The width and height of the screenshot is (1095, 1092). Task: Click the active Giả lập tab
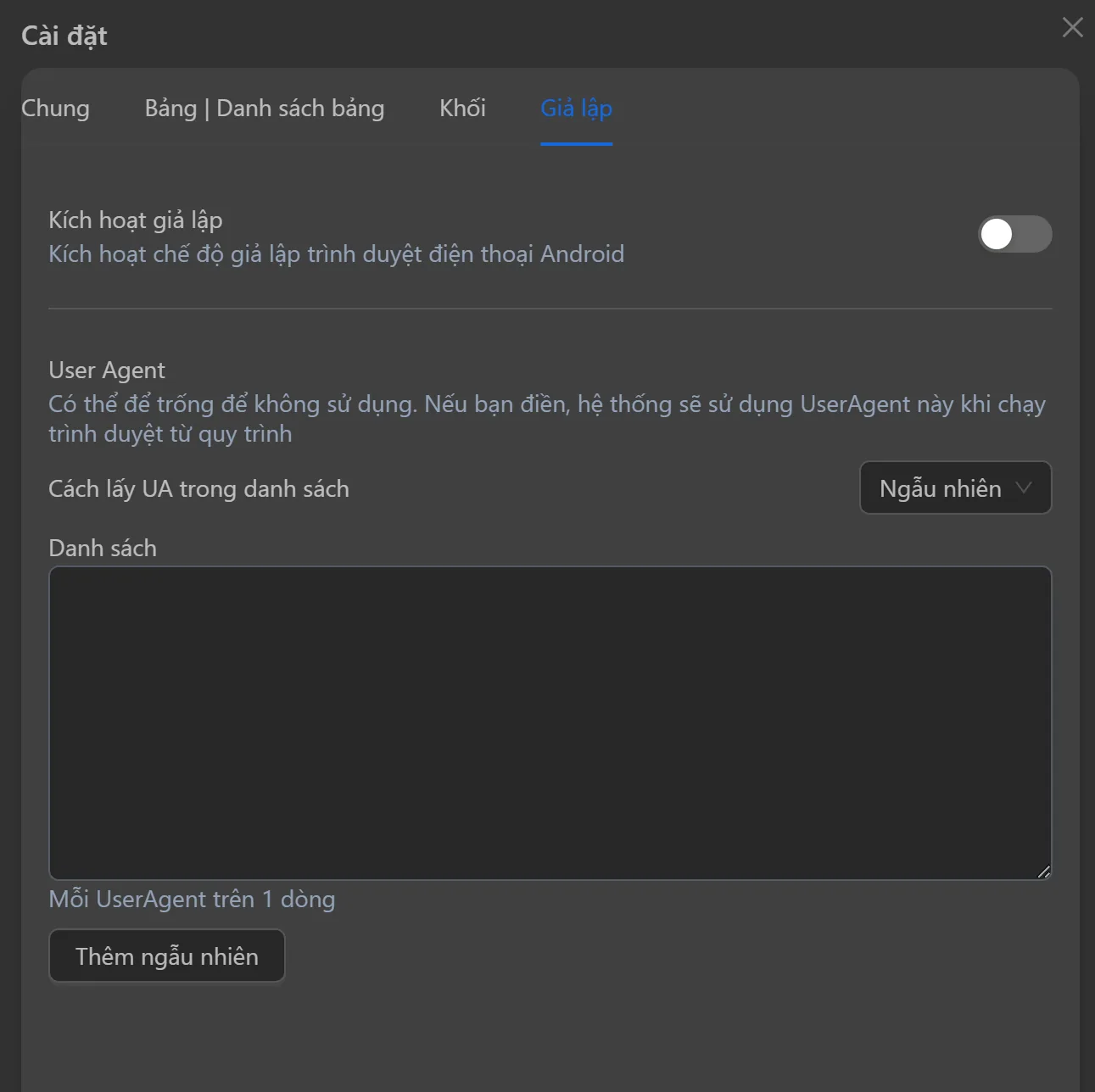(x=576, y=108)
